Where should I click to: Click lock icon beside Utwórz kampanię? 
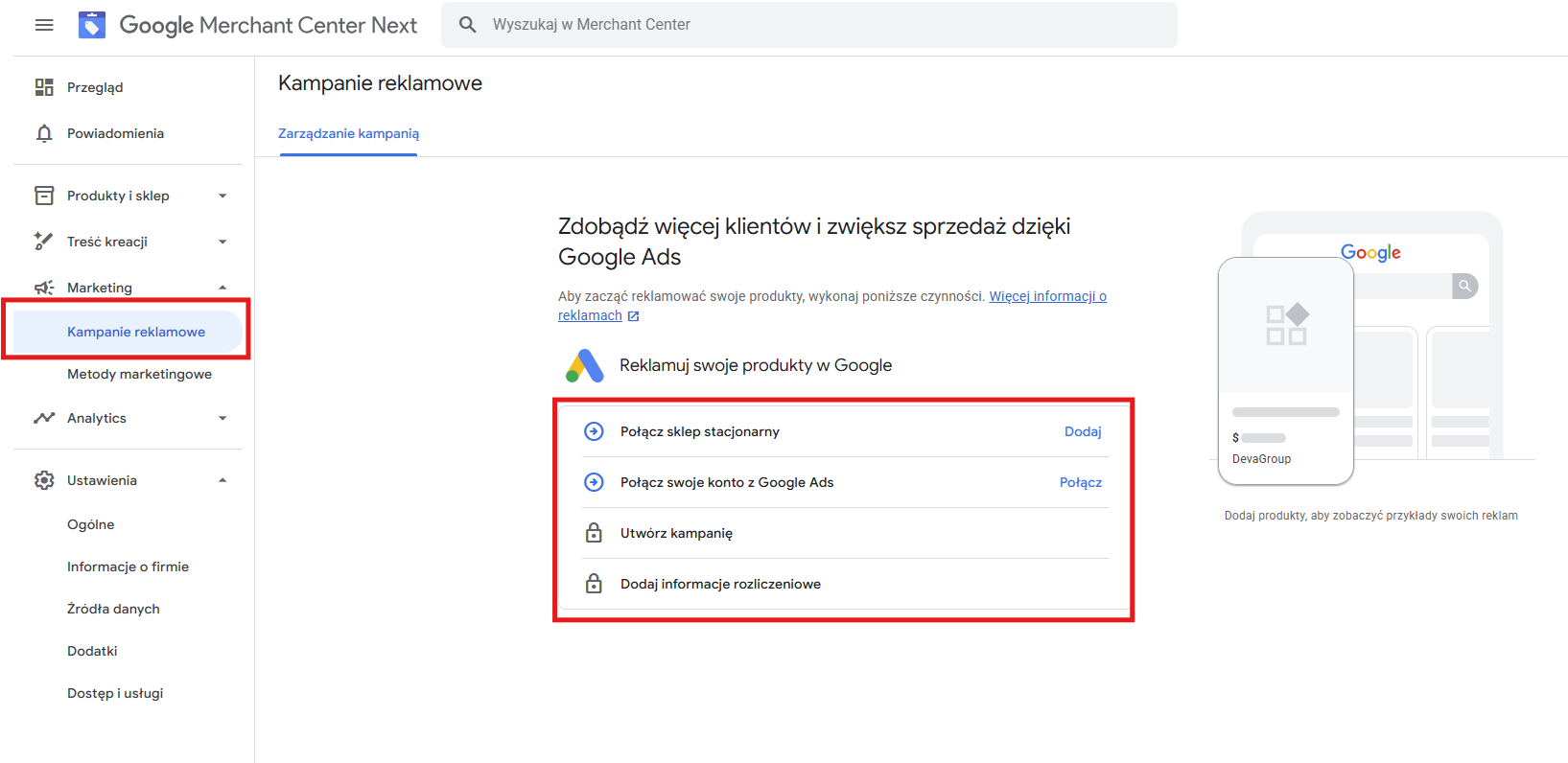pyautogui.click(x=594, y=533)
